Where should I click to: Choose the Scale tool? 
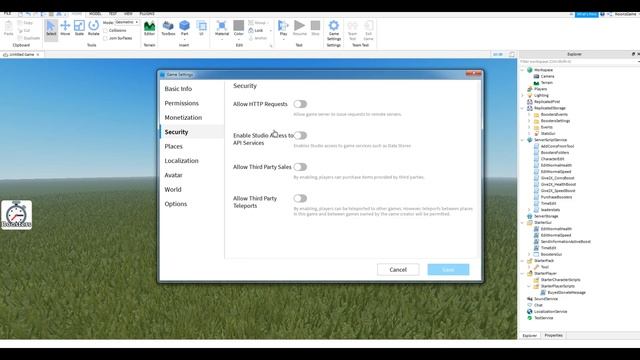tap(79, 29)
